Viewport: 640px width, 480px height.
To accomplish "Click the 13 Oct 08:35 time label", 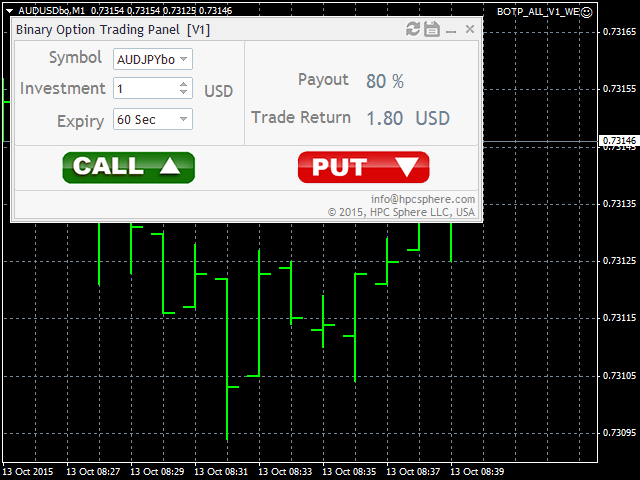I will point(349,472).
